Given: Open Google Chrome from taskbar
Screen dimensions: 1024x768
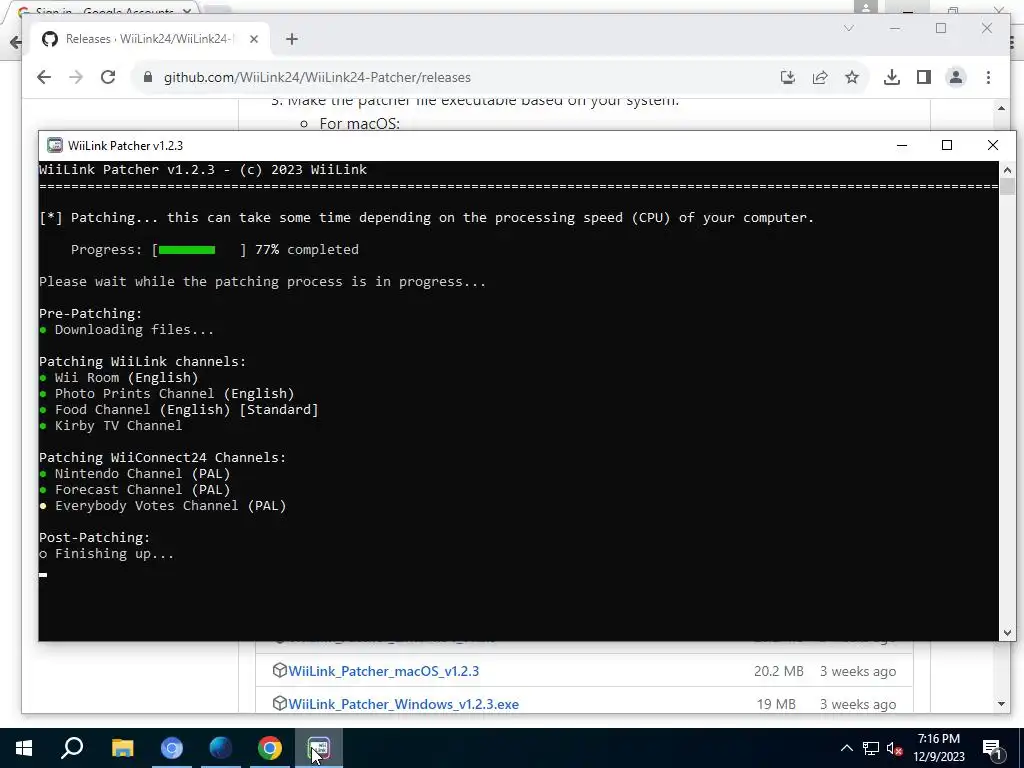Looking at the screenshot, I should click(269, 748).
